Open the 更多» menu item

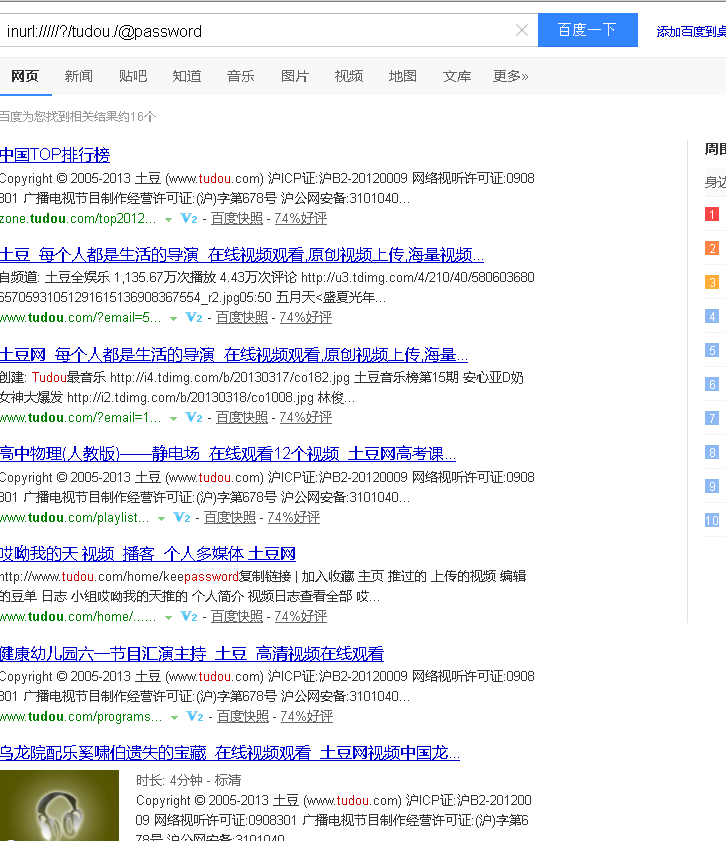[510, 76]
